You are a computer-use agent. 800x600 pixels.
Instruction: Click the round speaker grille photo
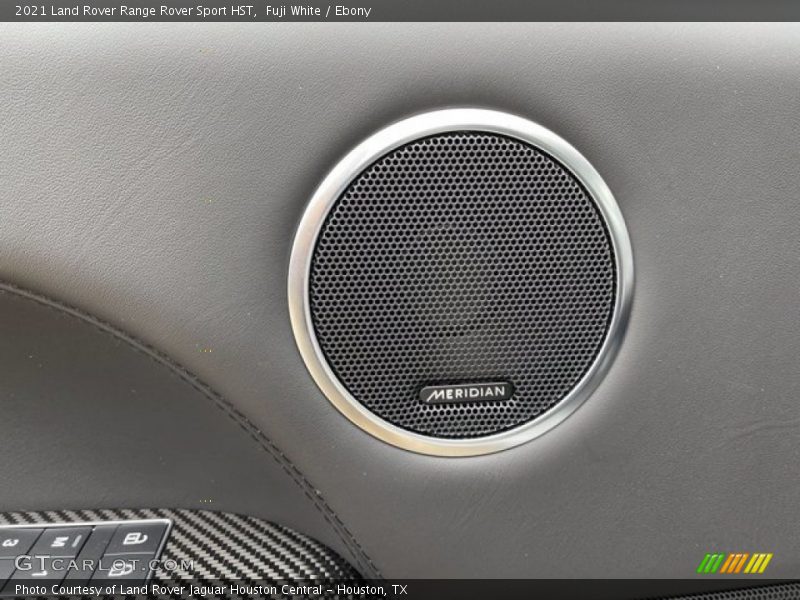click(461, 282)
